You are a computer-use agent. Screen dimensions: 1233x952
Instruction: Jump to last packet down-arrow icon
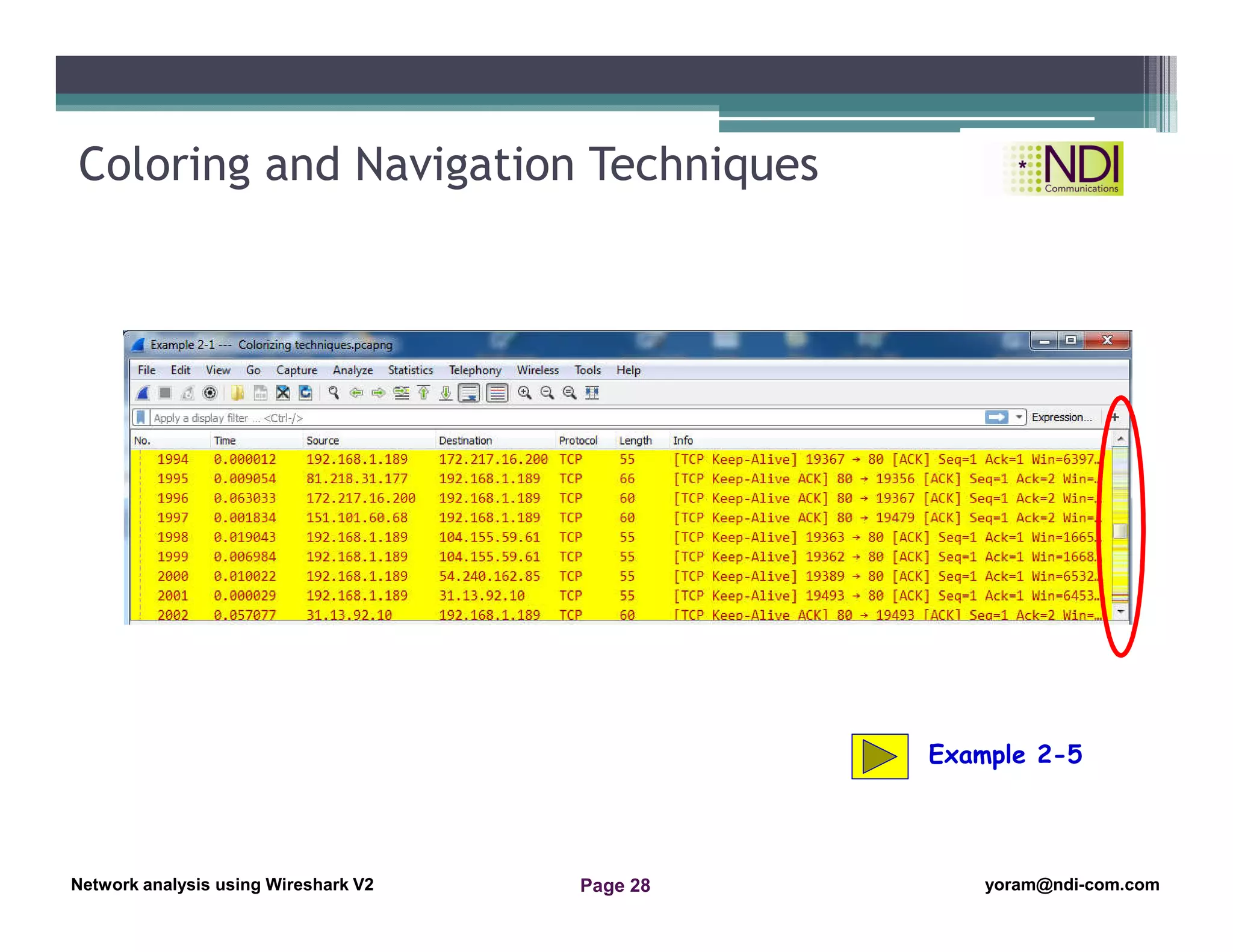coord(446,393)
